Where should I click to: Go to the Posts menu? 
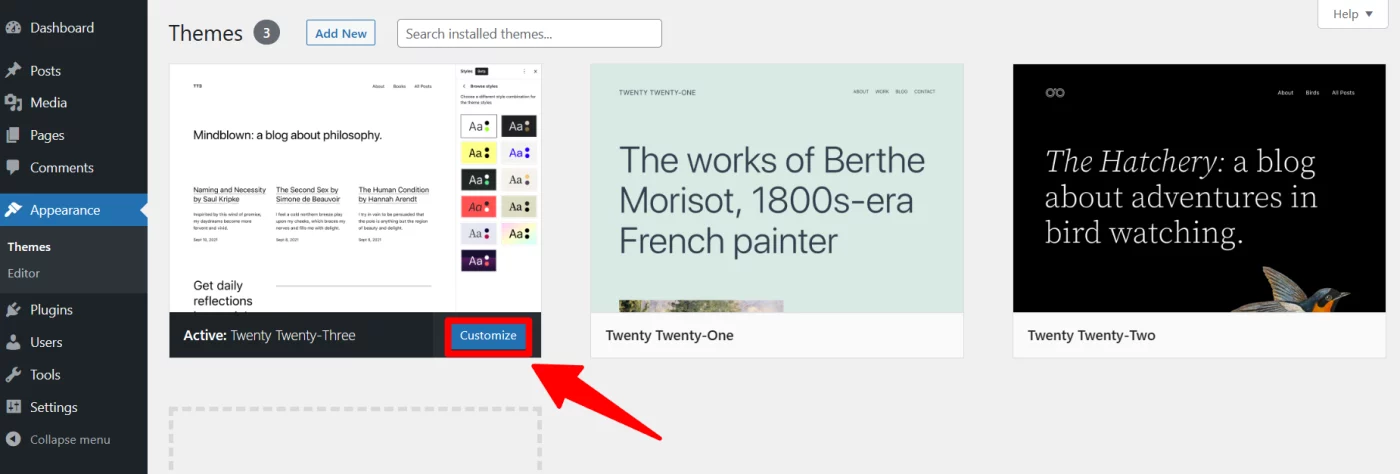pyautogui.click(x=45, y=71)
